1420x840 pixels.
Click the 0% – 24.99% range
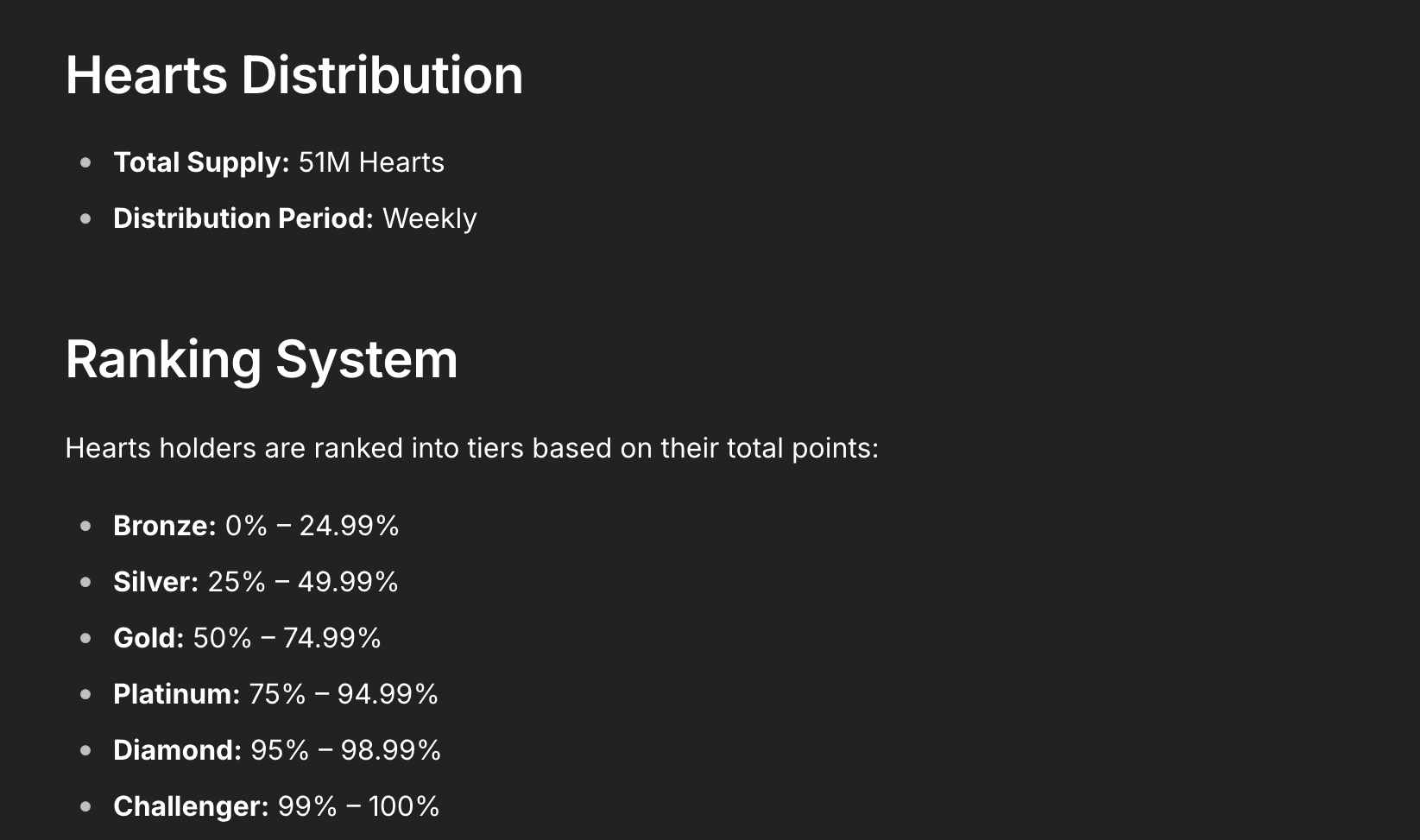[x=312, y=526]
